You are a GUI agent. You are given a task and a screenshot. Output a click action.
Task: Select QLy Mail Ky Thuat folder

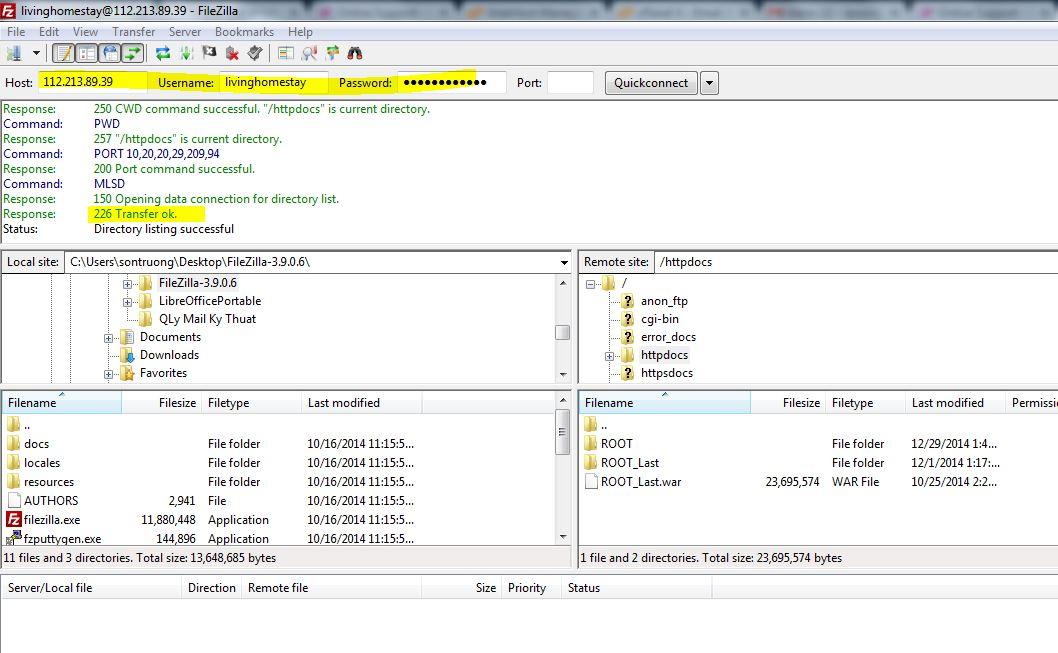(x=207, y=319)
